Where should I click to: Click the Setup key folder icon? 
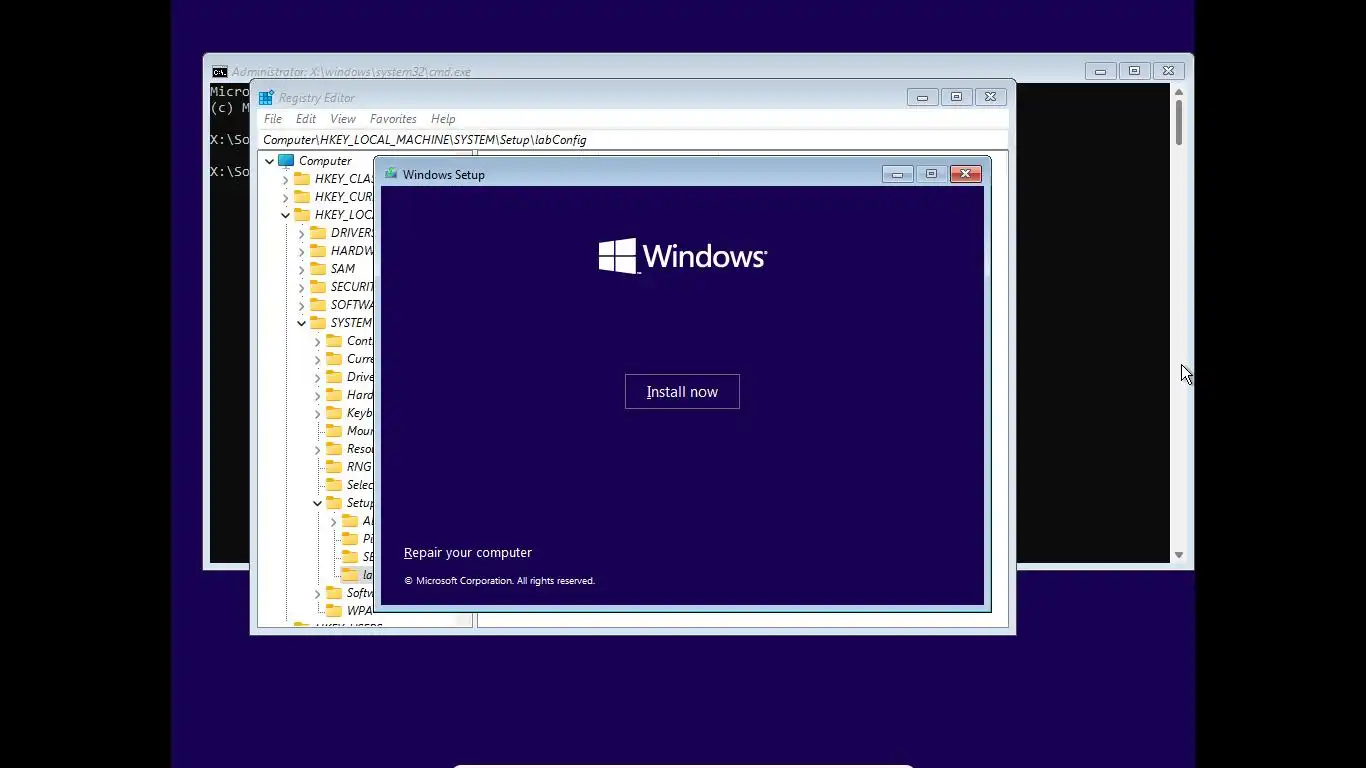334,503
